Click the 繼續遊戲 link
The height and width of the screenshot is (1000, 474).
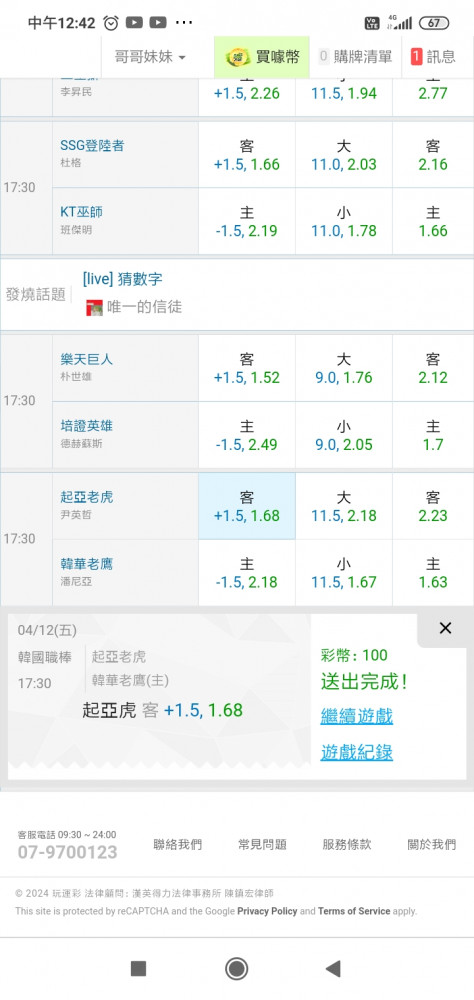coord(357,716)
